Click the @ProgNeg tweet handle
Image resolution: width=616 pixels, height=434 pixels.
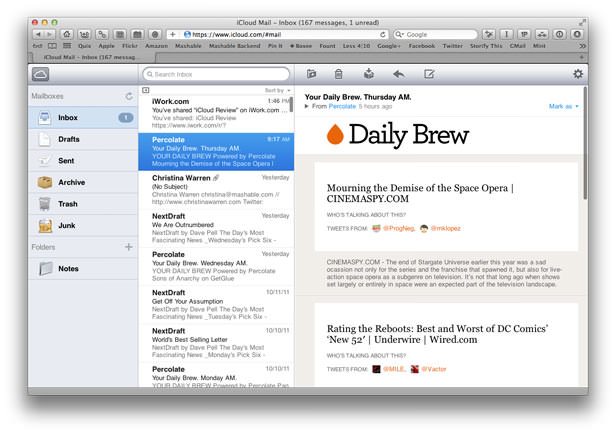point(398,228)
